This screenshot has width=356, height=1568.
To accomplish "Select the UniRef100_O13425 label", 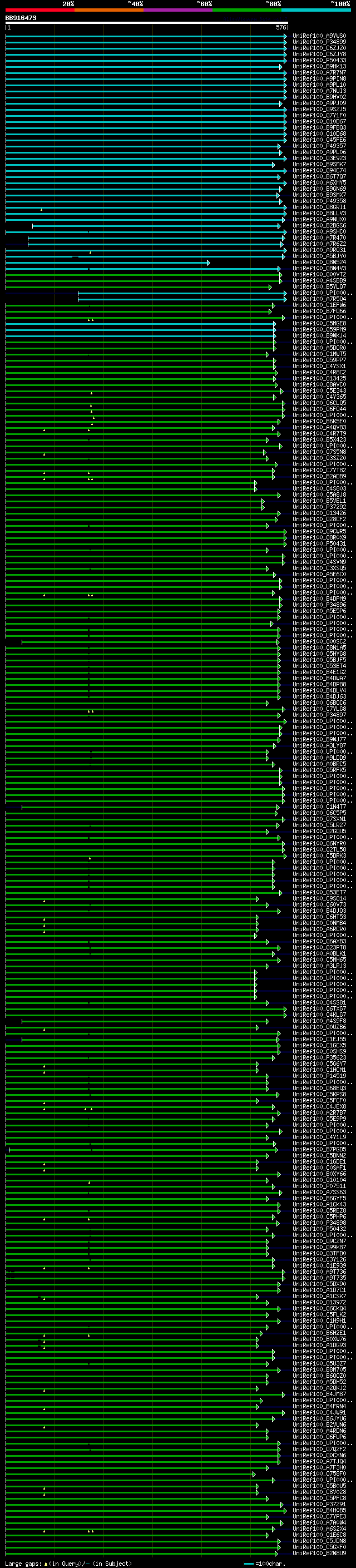I will (x=319, y=379).
